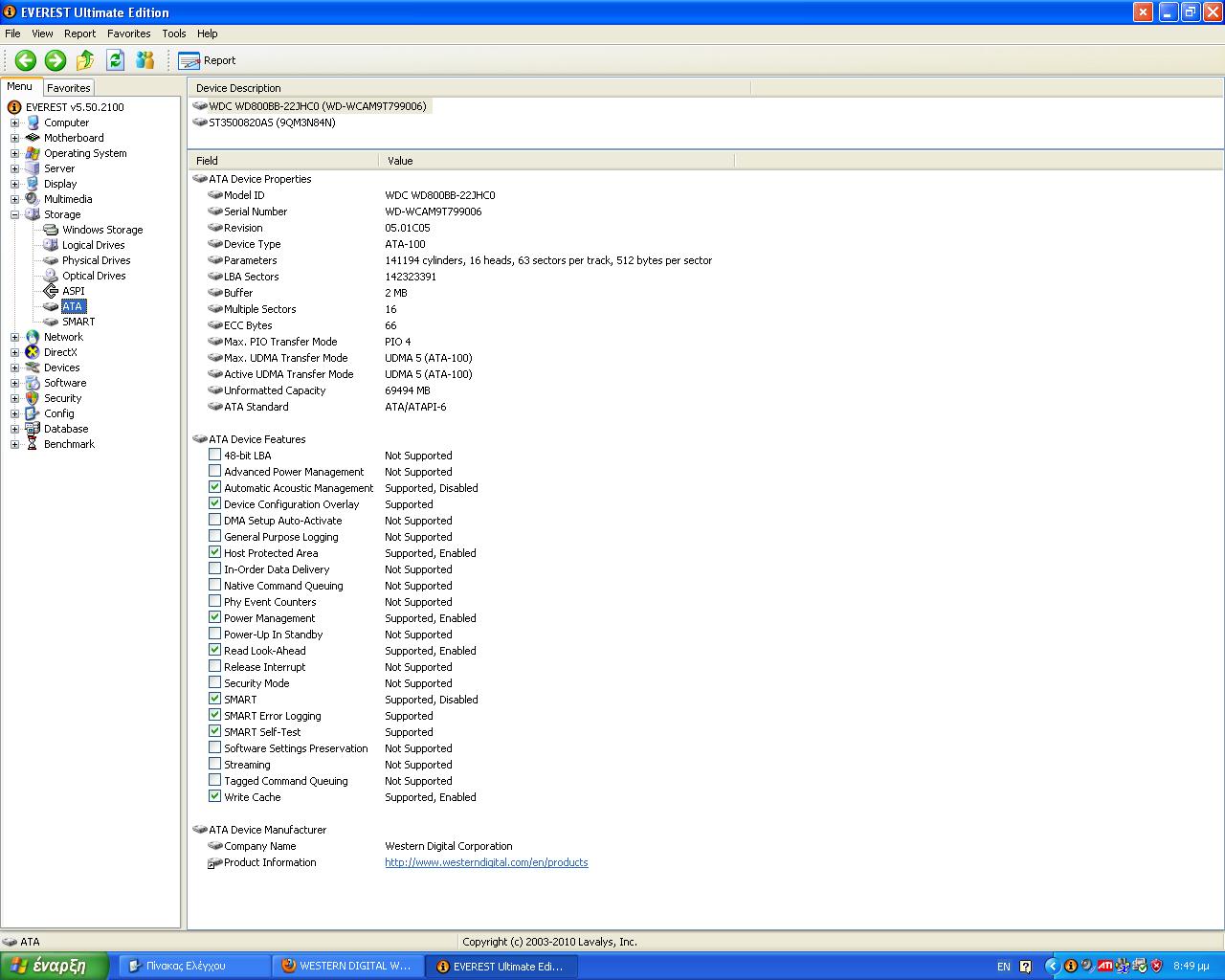The height and width of the screenshot is (980, 1225).
Task: Select the Operating System tree icon
Action: [x=33, y=153]
